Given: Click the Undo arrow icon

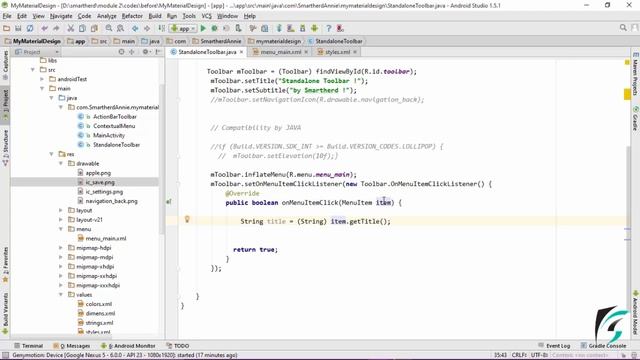Looking at the screenshot, I should tap(44, 28).
